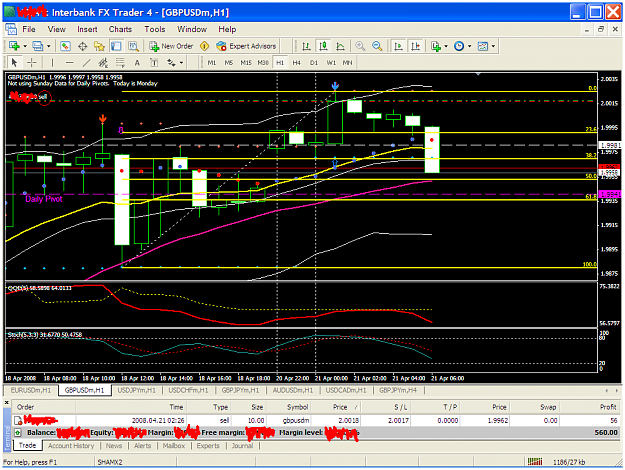Expand the Profiles dropdown arrow
The image size is (625, 470).
point(49,46)
